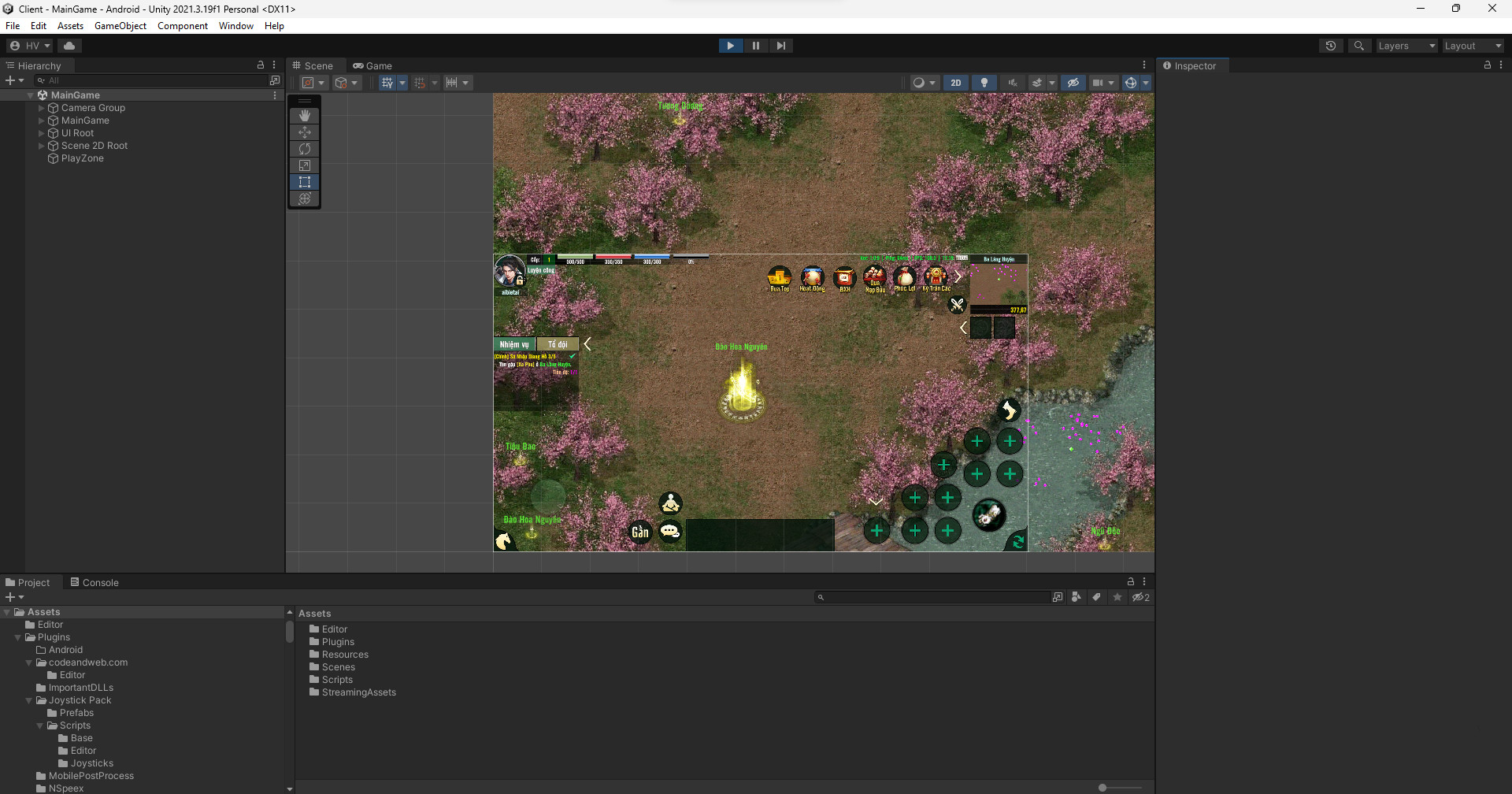Viewport: 1512px width, 794px height.
Task: Open Unity Cloud services icon
Action: (x=69, y=46)
